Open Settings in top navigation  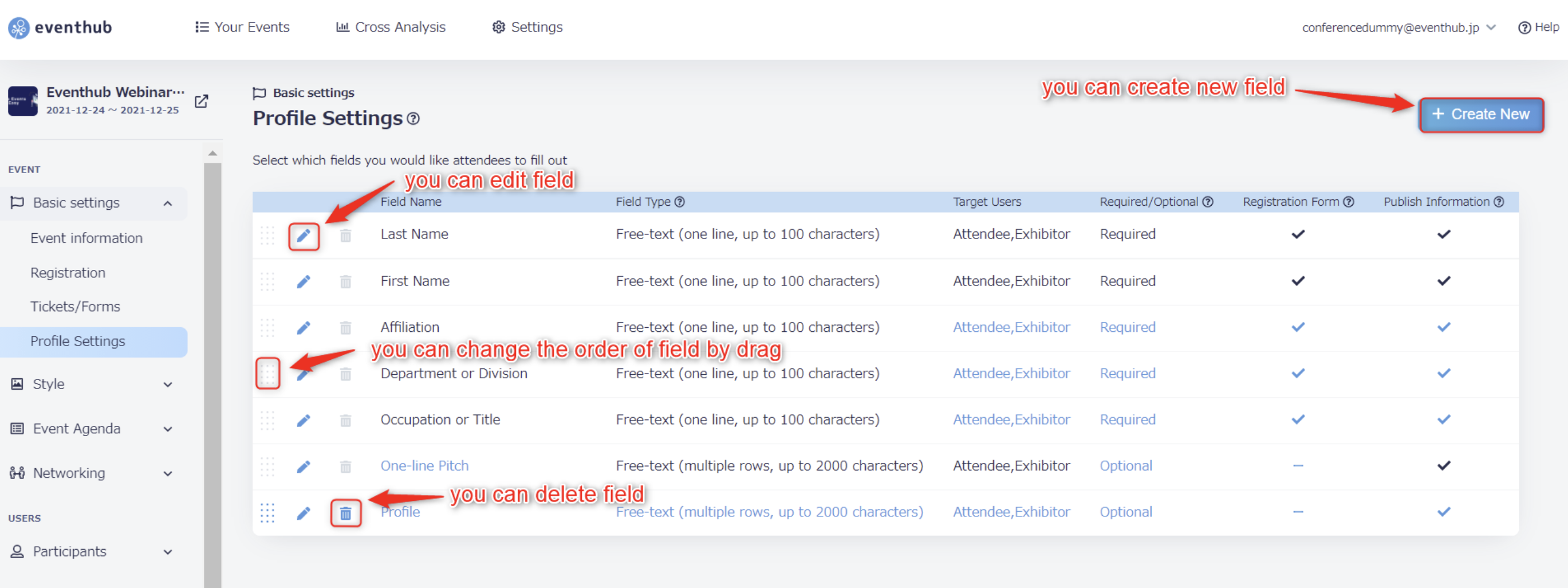527,28
